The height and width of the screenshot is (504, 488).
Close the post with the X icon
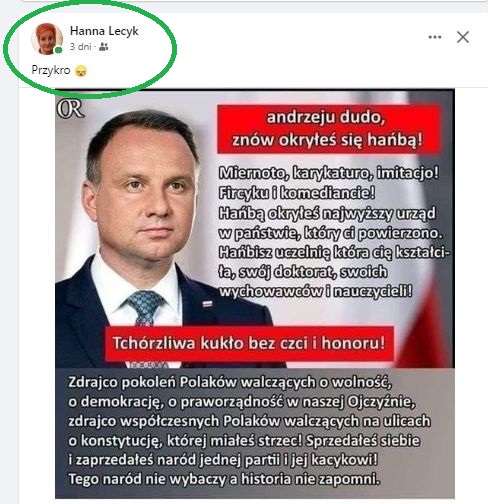click(x=463, y=37)
